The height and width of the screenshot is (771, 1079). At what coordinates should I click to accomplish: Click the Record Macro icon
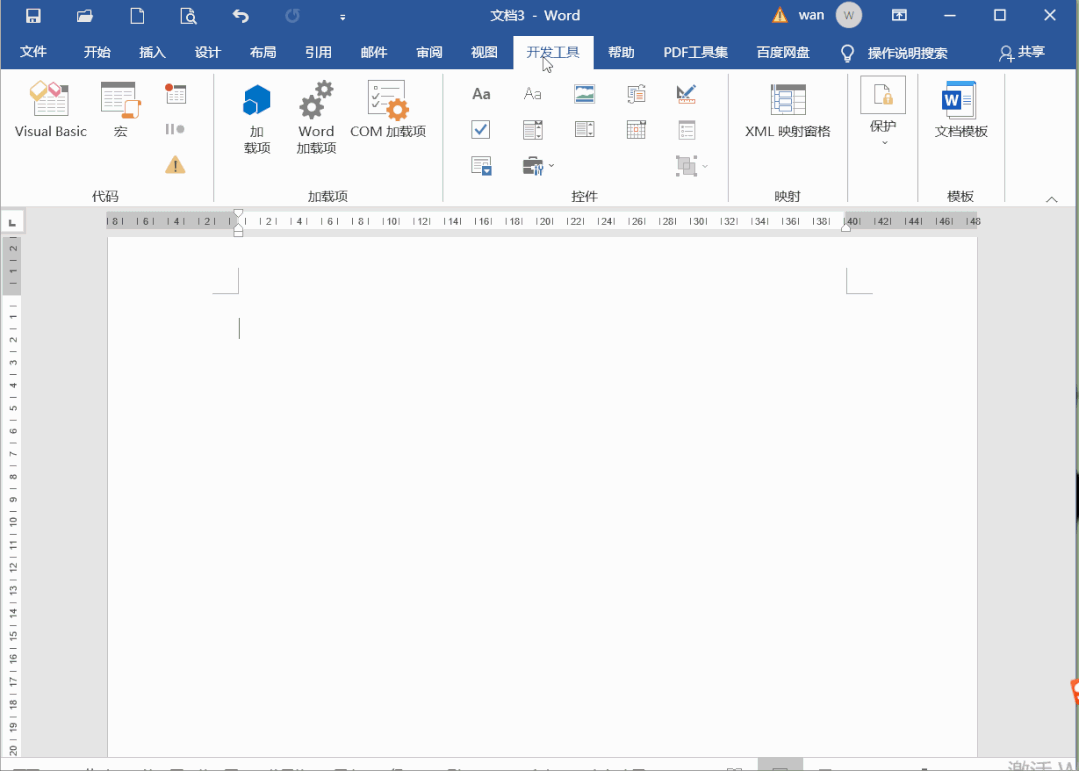(176, 95)
